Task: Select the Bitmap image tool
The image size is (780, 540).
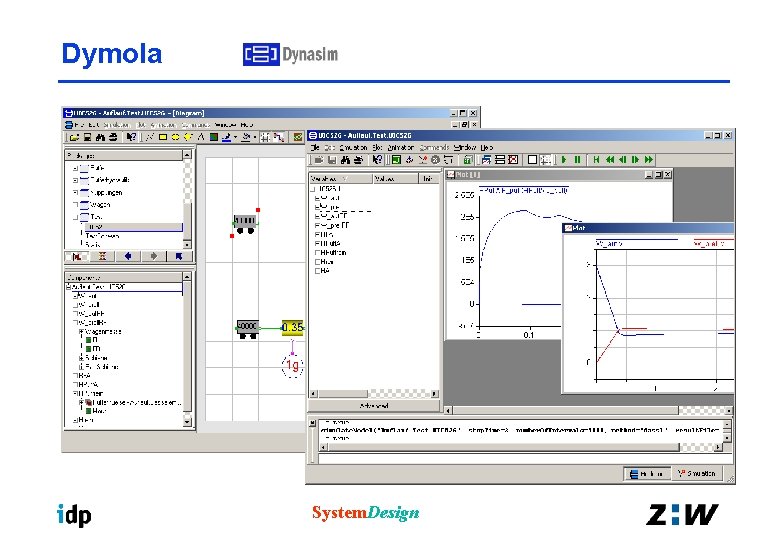Action: pyautogui.click(x=214, y=137)
